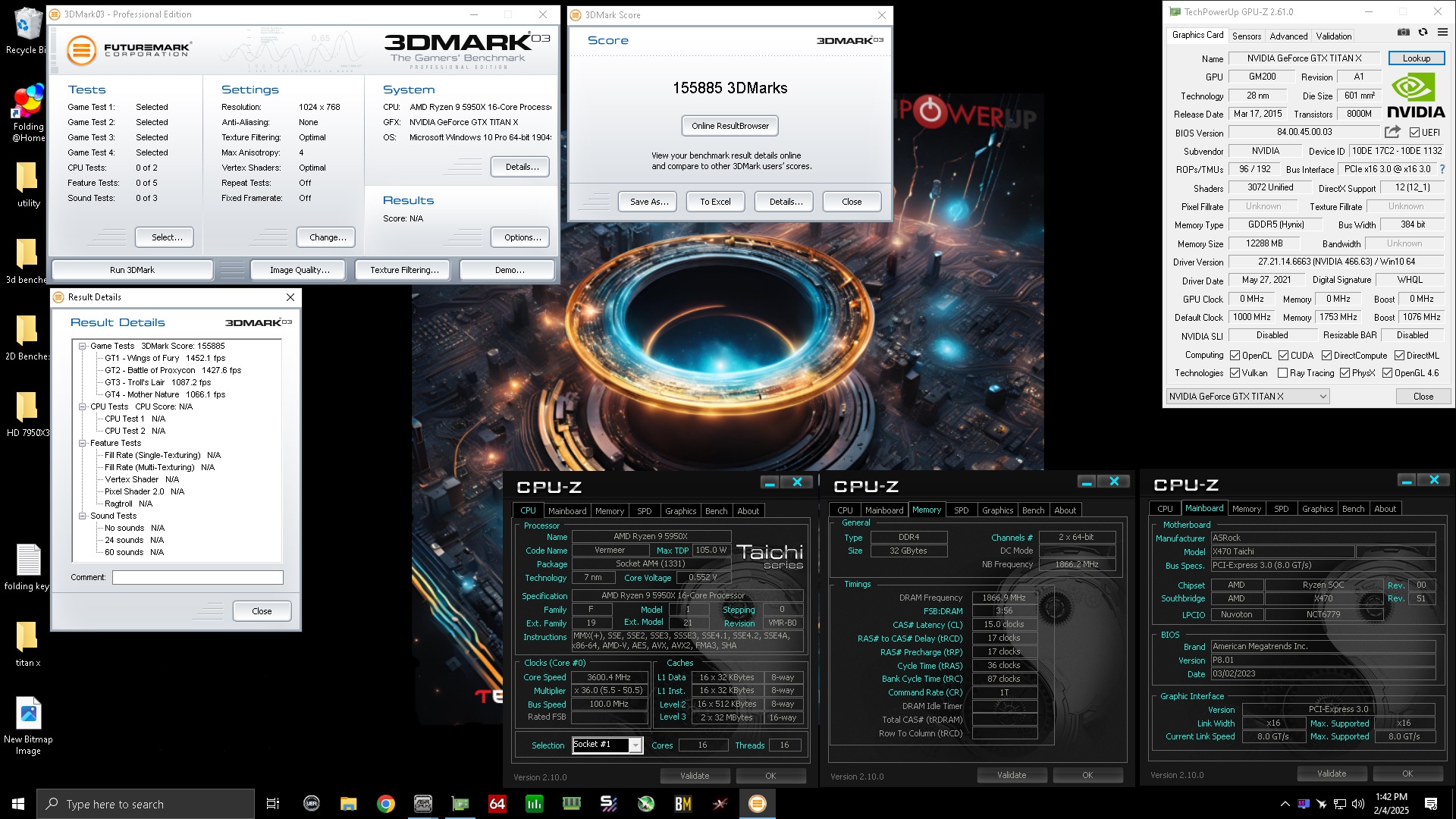This screenshot has height=819, width=1456.
Task: Open the SPD tab in the CPU-Z Memory window
Action: click(x=961, y=510)
